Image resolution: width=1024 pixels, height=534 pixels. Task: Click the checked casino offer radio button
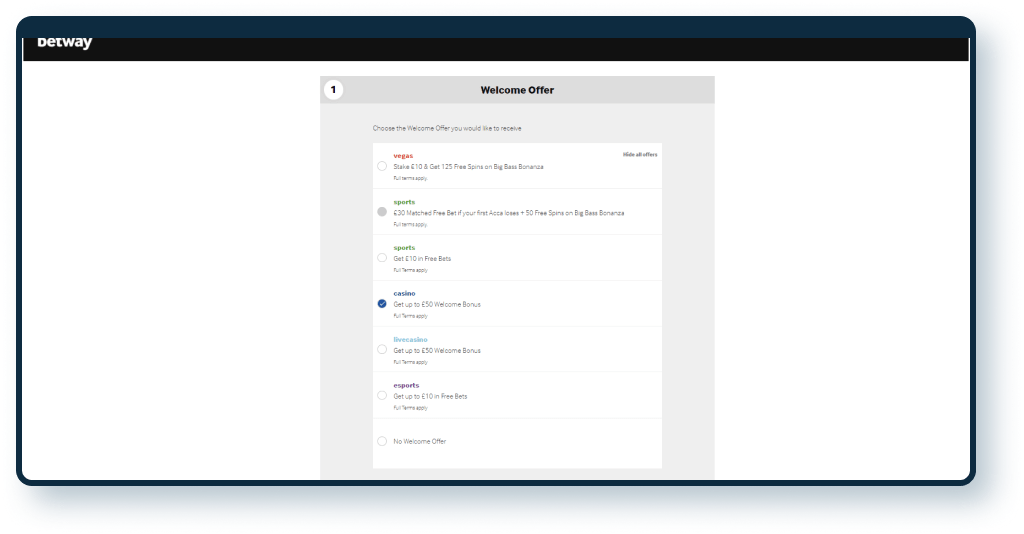(x=382, y=304)
